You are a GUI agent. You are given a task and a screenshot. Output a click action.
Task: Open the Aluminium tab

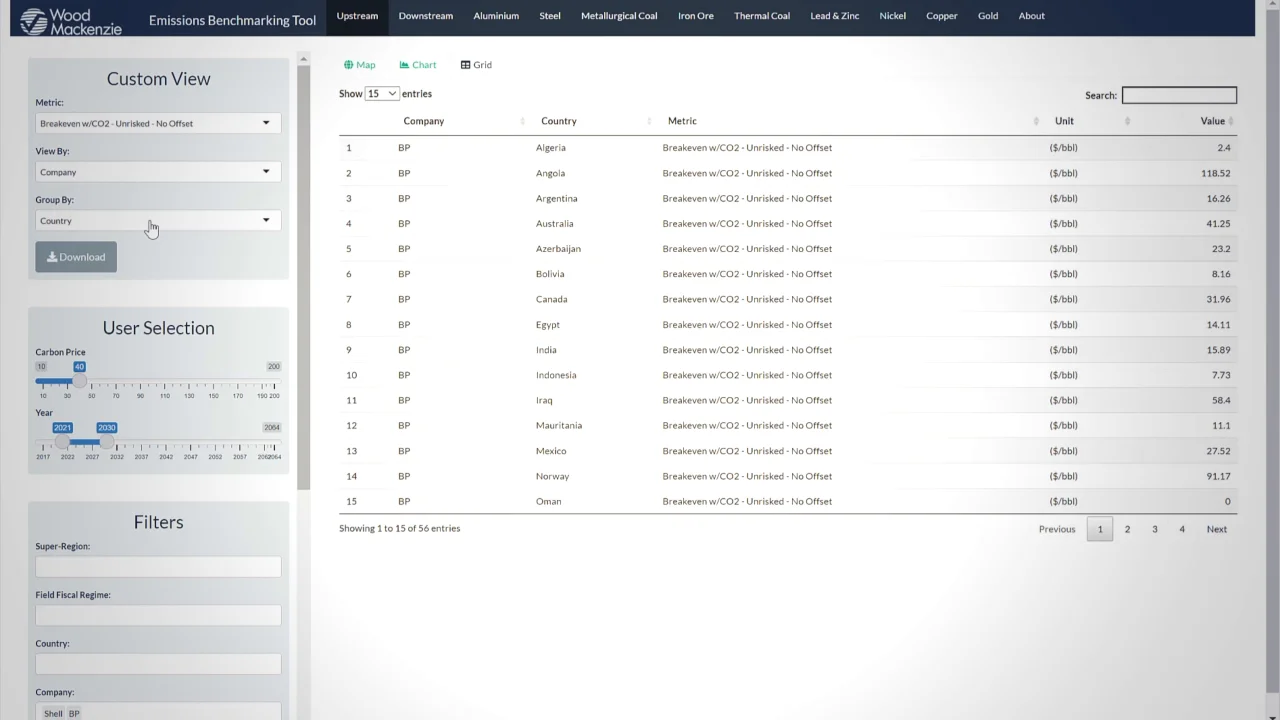click(496, 16)
